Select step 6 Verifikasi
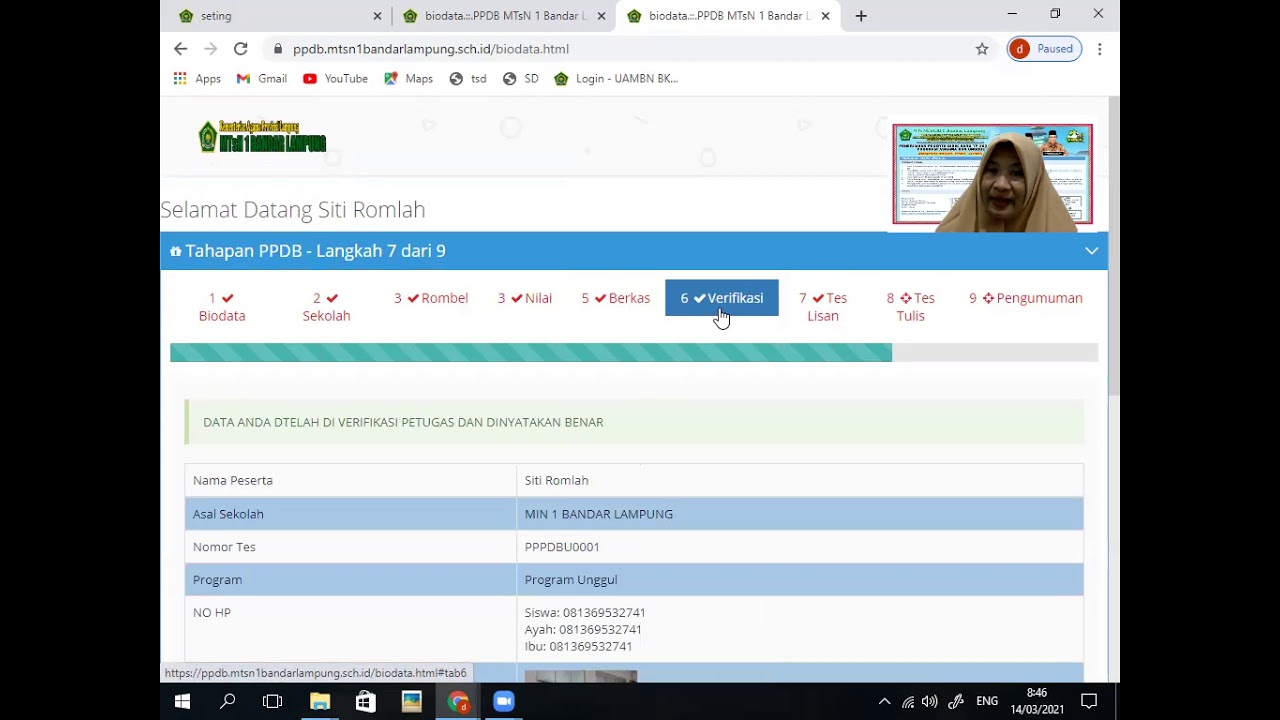Viewport: 1280px width, 720px height. (x=722, y=298)
